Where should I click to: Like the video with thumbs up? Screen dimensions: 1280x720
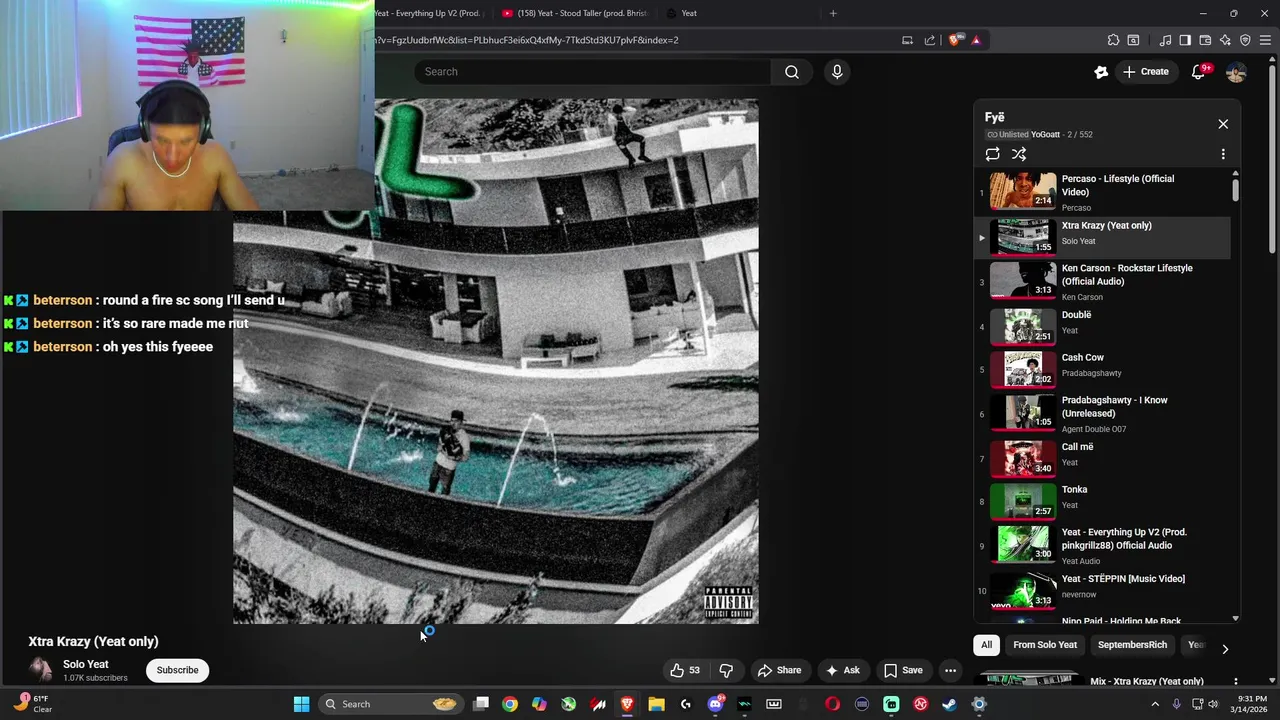pos(685,670)
